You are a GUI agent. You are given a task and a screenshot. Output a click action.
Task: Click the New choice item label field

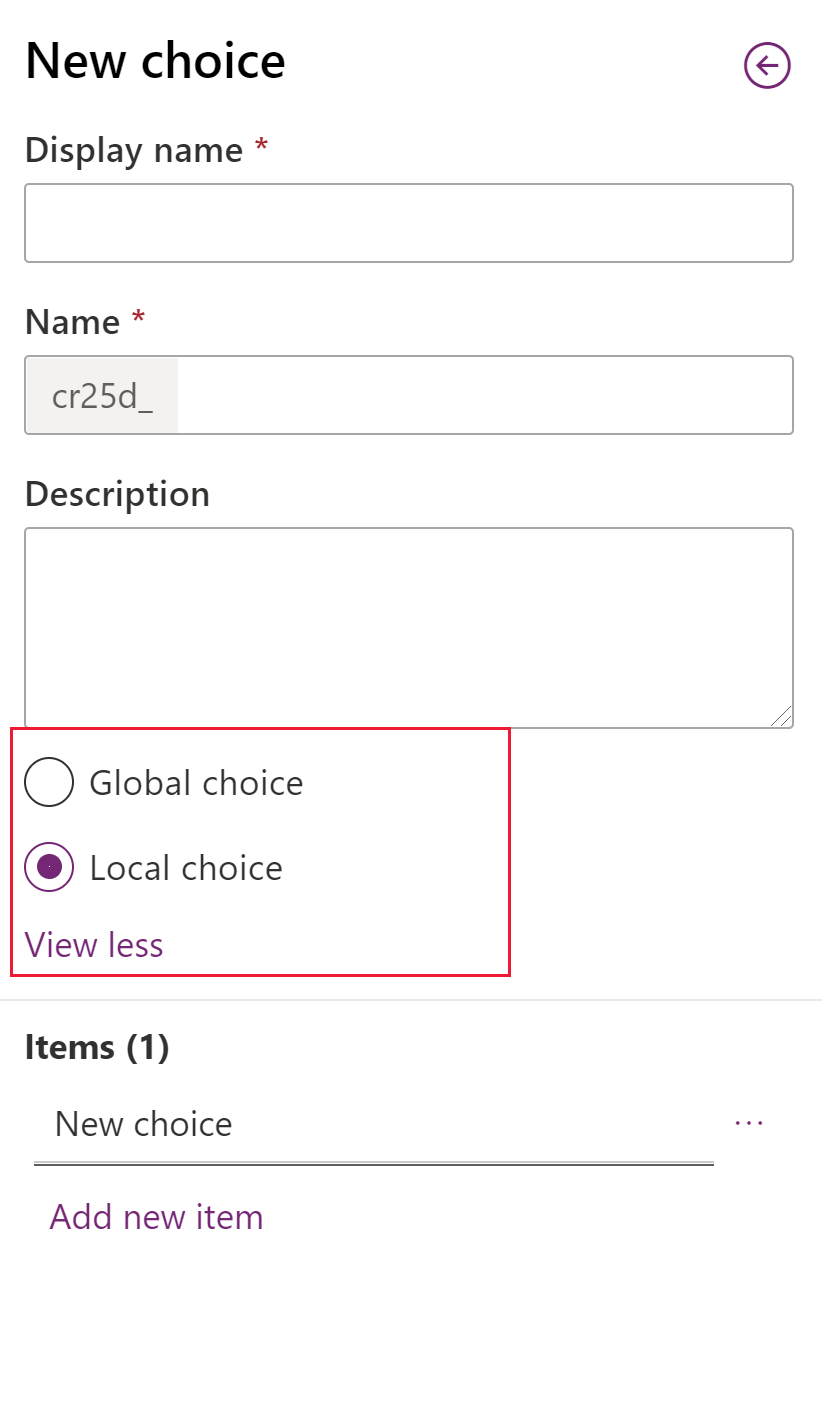(x=374, y=1125)
